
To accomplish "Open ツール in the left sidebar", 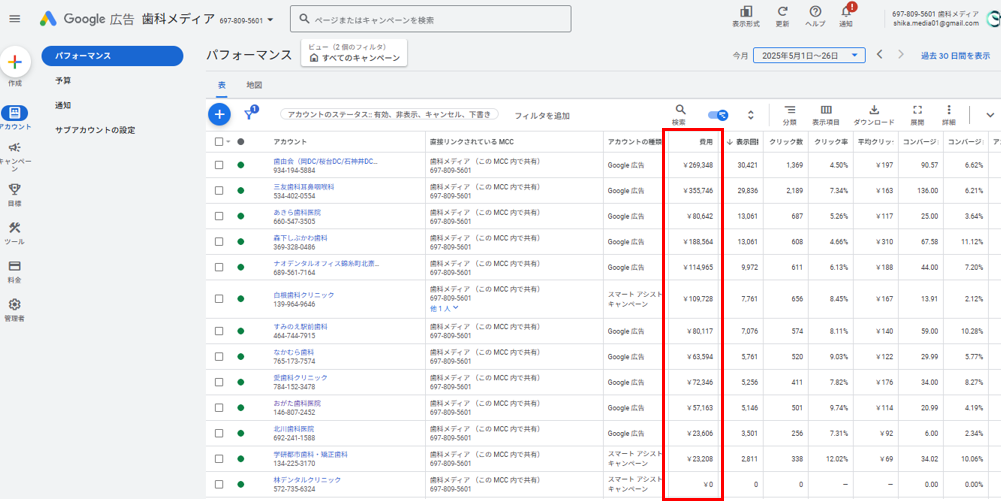I will click(x=15, y=228).
